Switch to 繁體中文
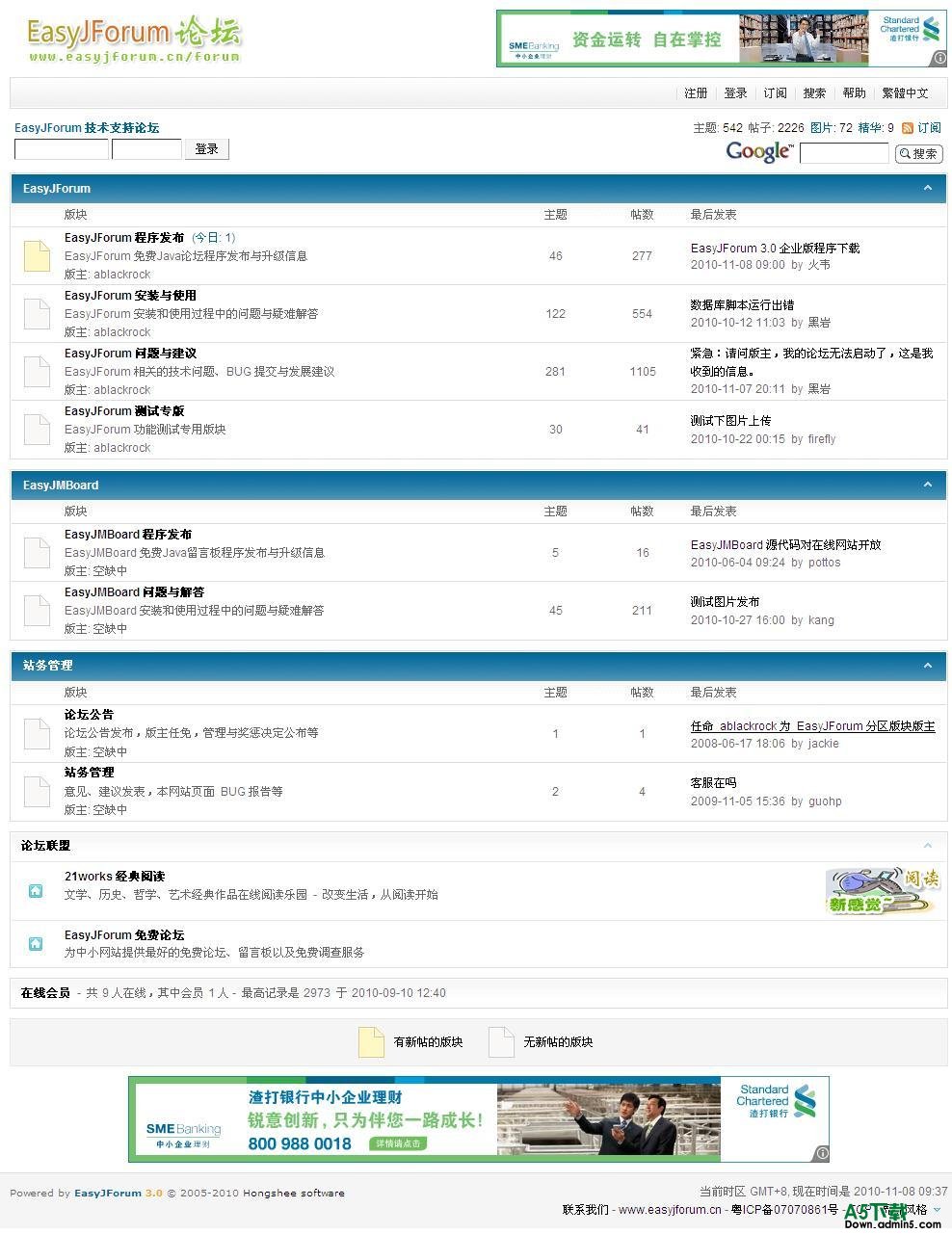Image resolution: width=952 pixels, height=1234 pixels. pos(906,93)
